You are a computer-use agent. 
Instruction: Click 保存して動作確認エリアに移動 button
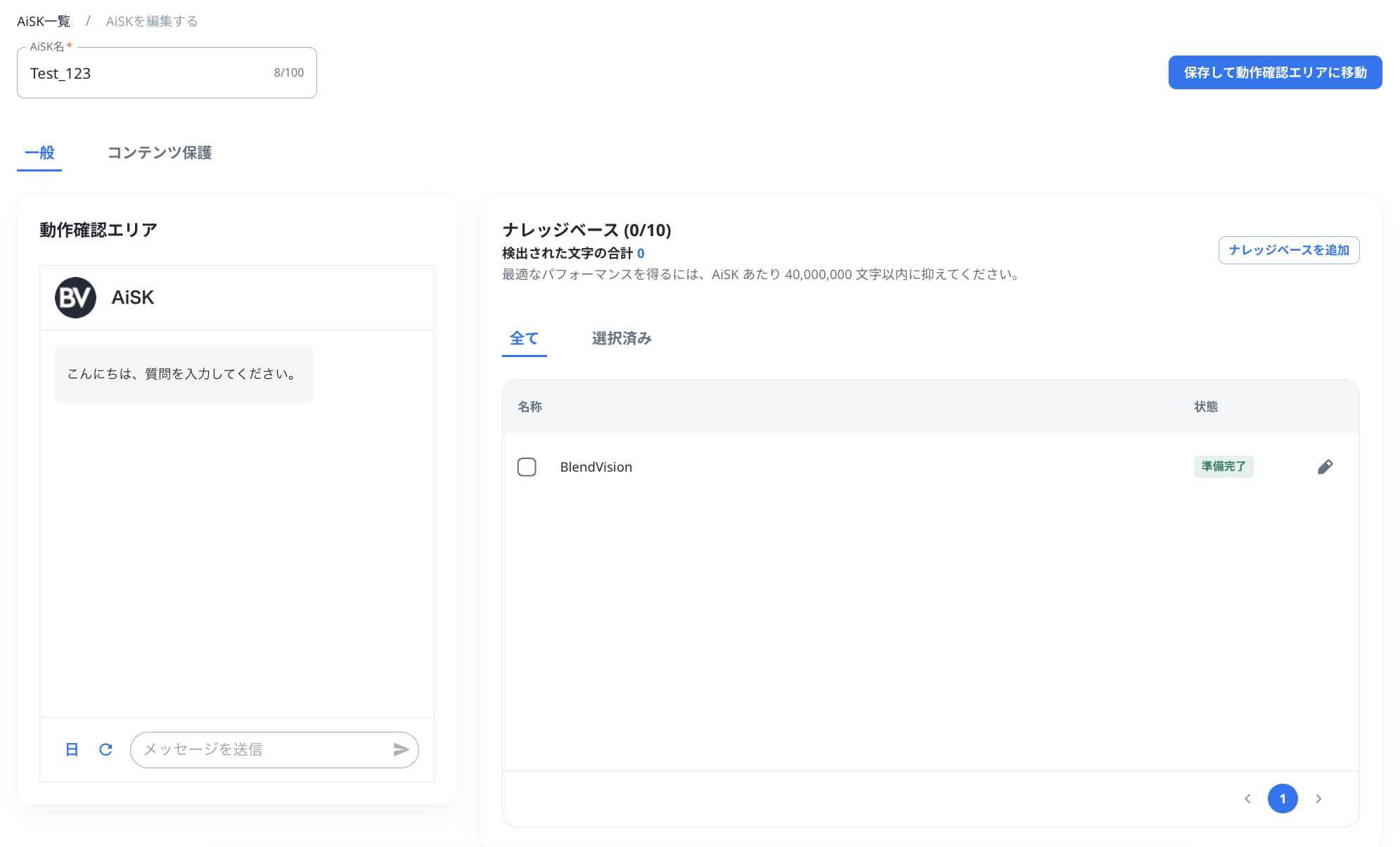[1275, 72]
